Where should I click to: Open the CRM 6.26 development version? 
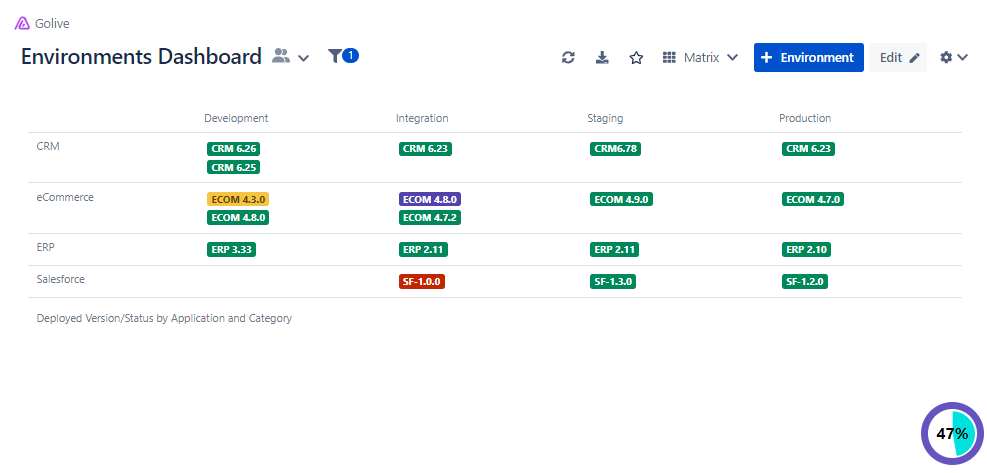point(234,149)
